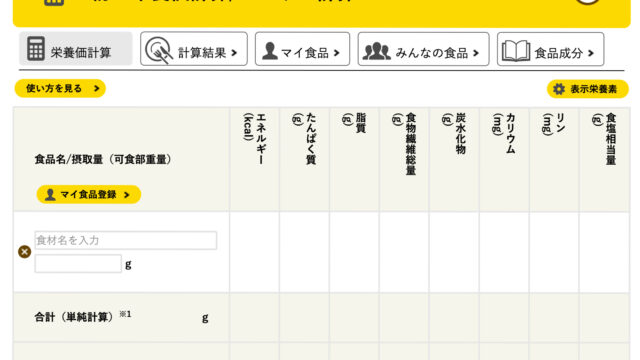
Task: Click the gear icon in 表示栄養素
Action: coord(559,89)
